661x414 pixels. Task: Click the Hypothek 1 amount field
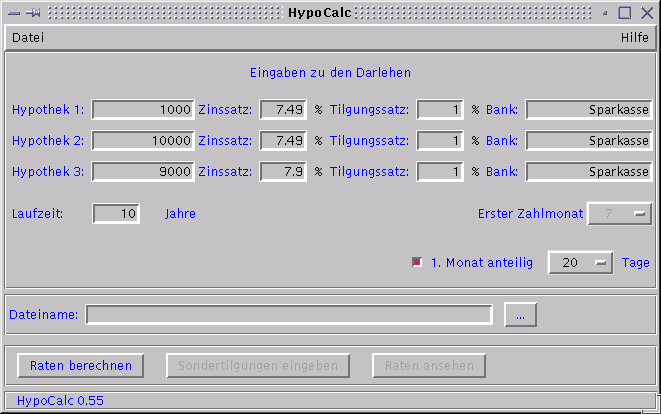coord(143,110)
